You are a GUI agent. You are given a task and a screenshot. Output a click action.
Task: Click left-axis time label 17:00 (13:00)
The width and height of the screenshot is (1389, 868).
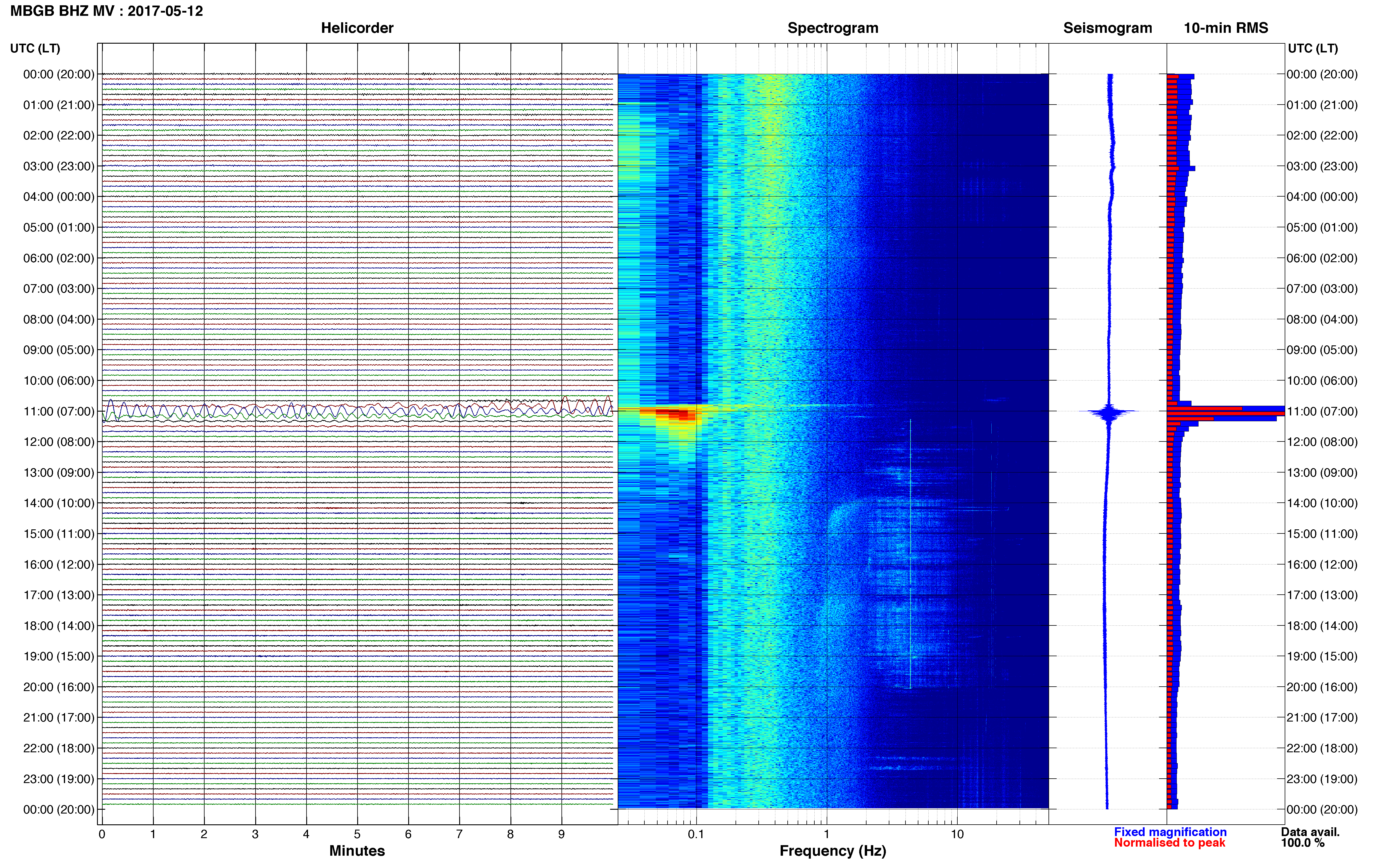point(59,595)
